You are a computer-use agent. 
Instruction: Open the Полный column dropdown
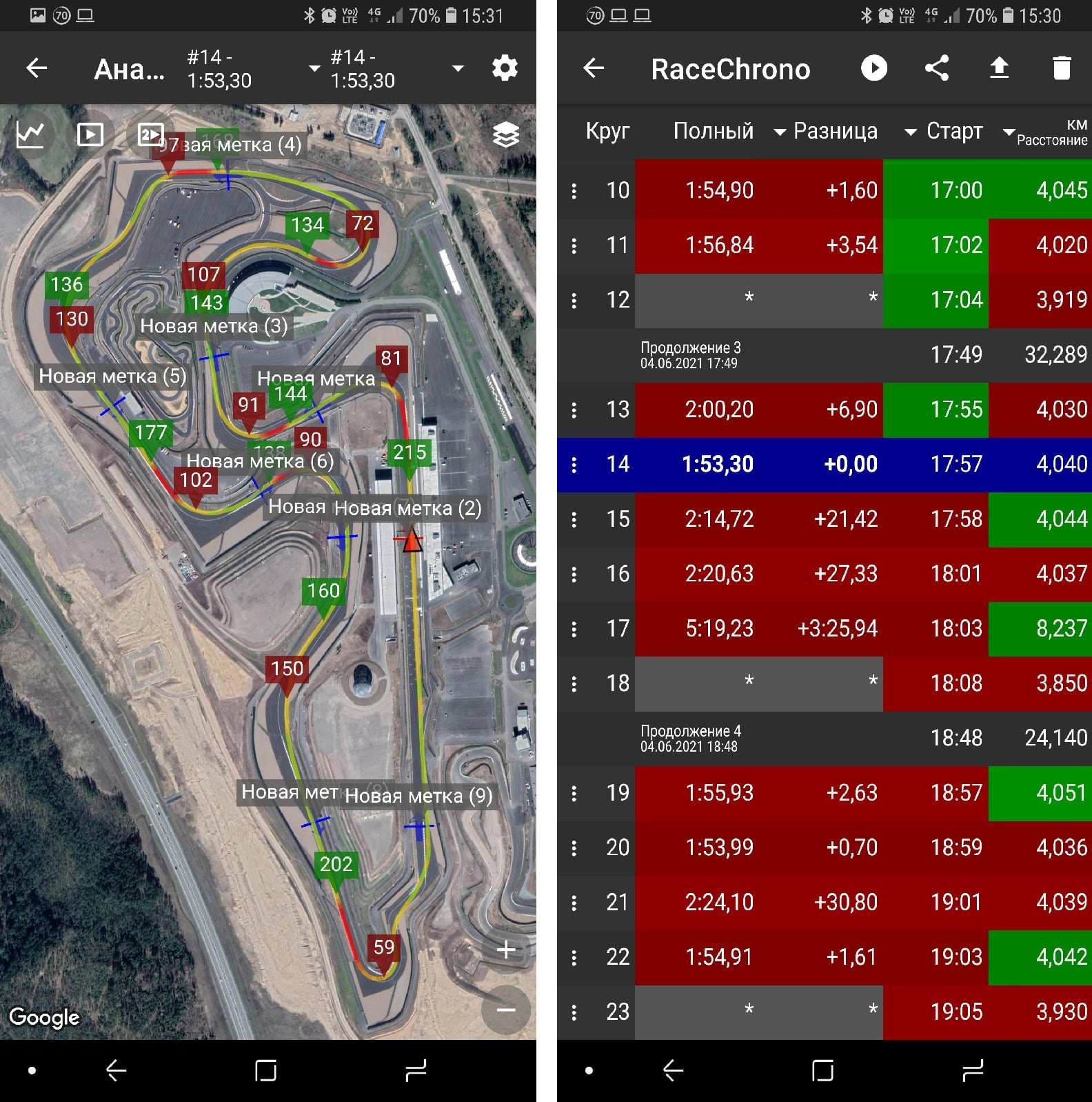780,132
